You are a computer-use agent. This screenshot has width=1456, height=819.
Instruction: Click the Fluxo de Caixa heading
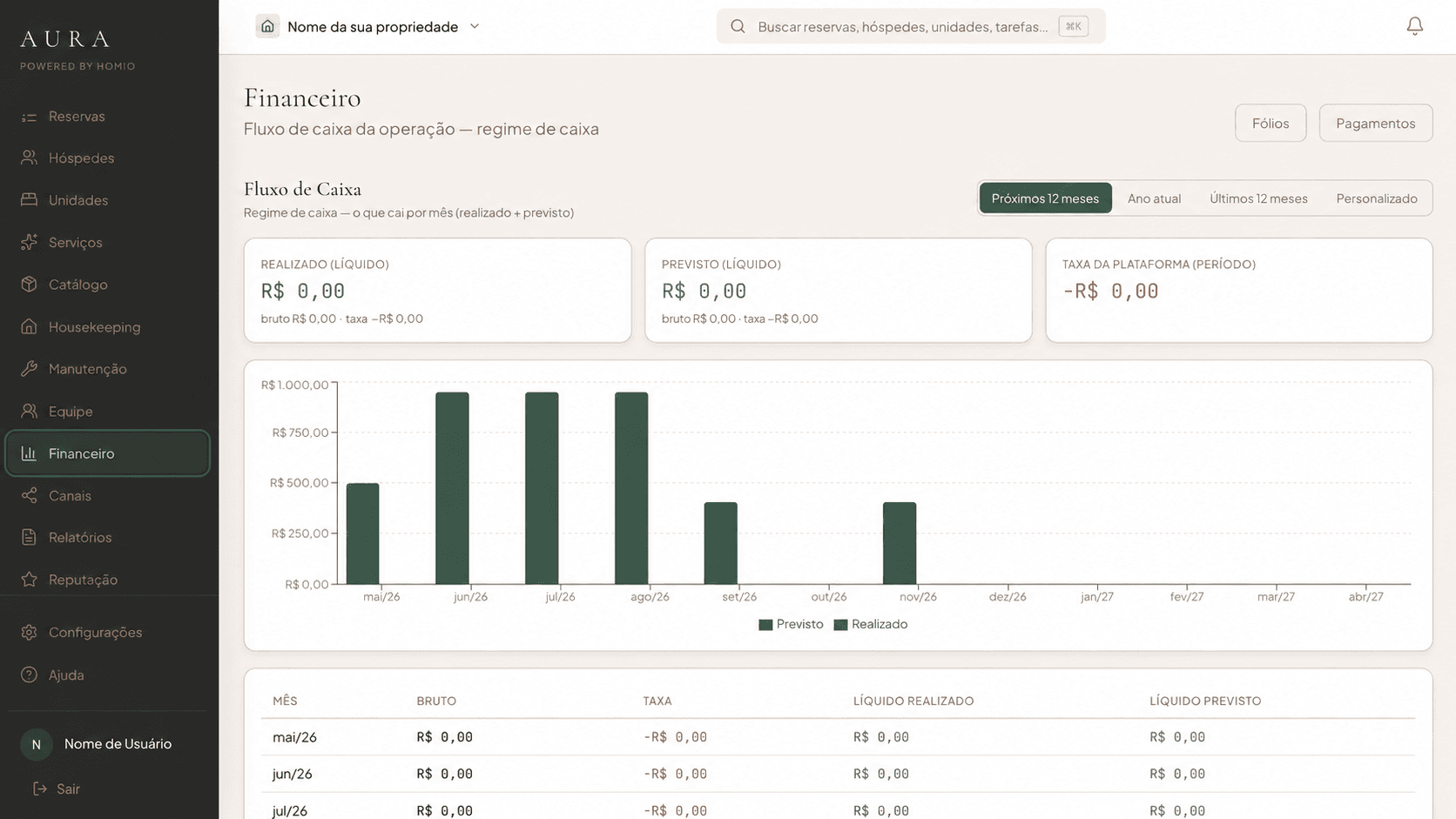[302, 189]
